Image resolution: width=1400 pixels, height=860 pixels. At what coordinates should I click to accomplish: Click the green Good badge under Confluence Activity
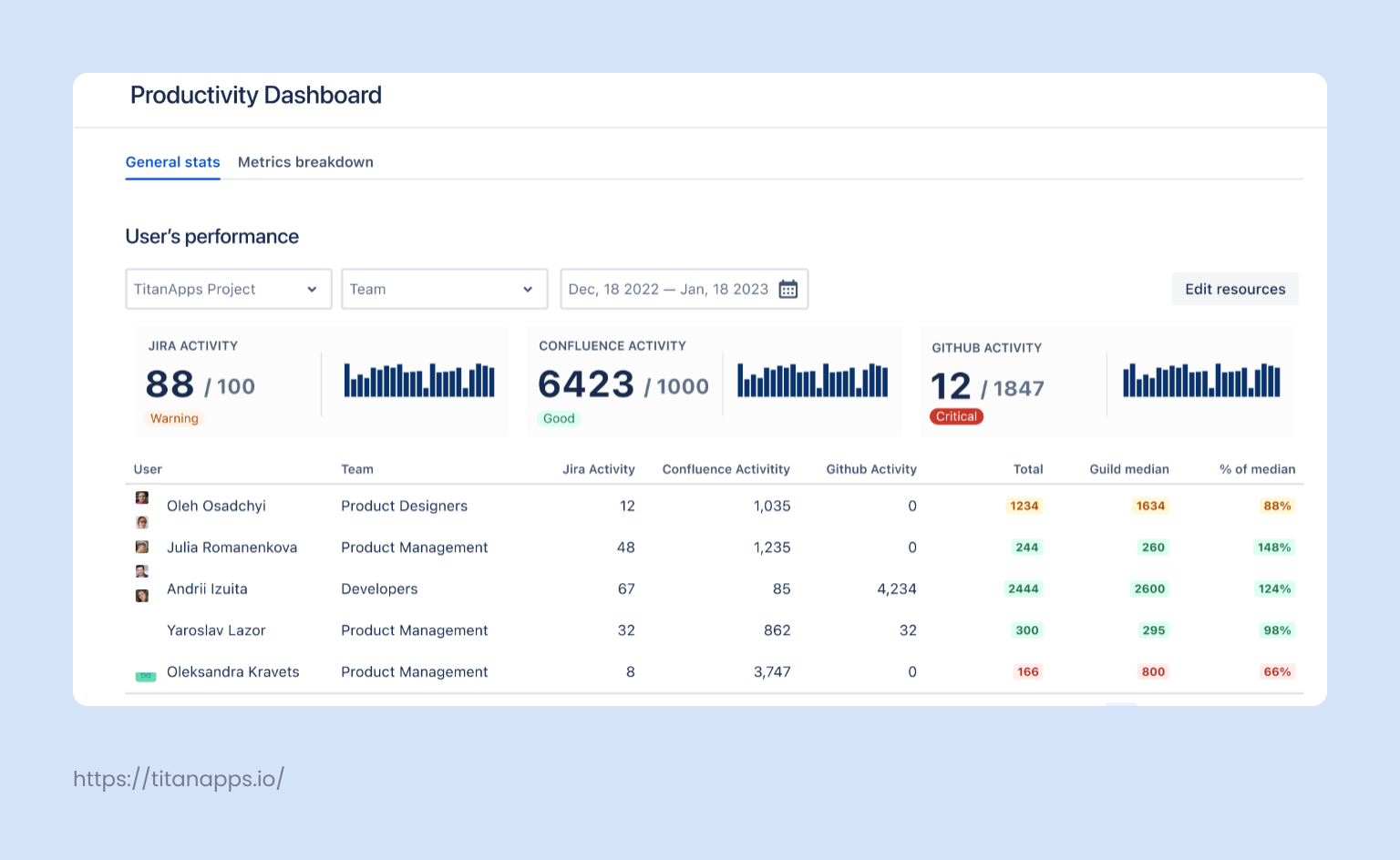click(x=559, y=418)
